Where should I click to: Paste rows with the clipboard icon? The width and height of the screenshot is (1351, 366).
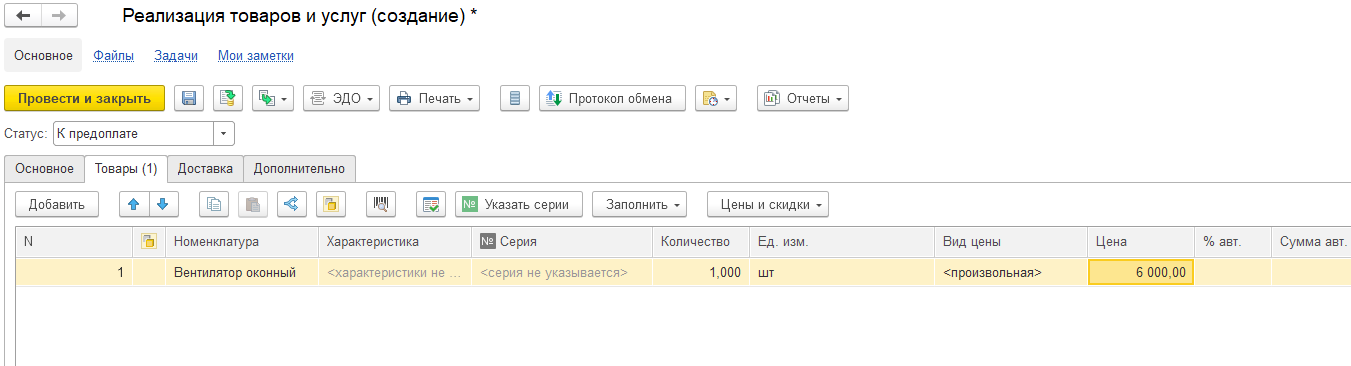point(253,204)
